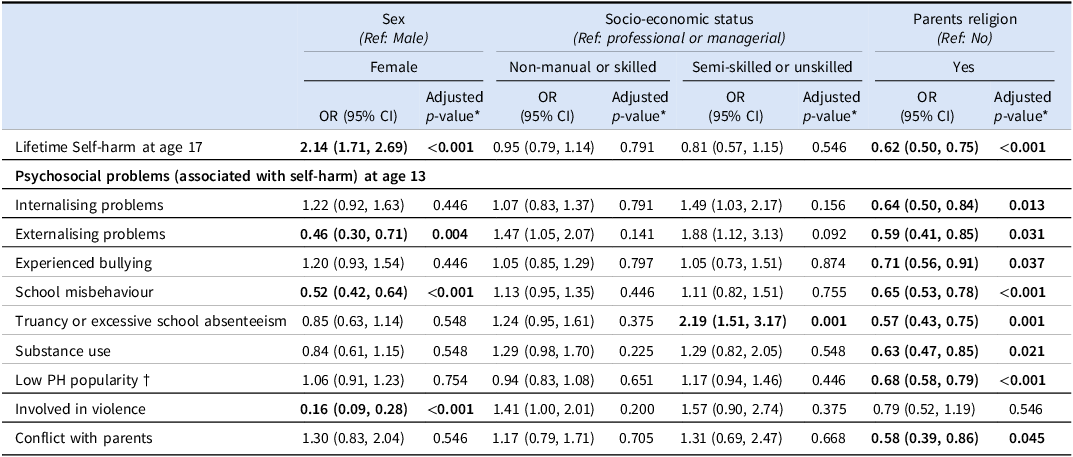Click the School misbehaviour row label
Viewport: 1073px width, 457px height.
pos(83,292)
